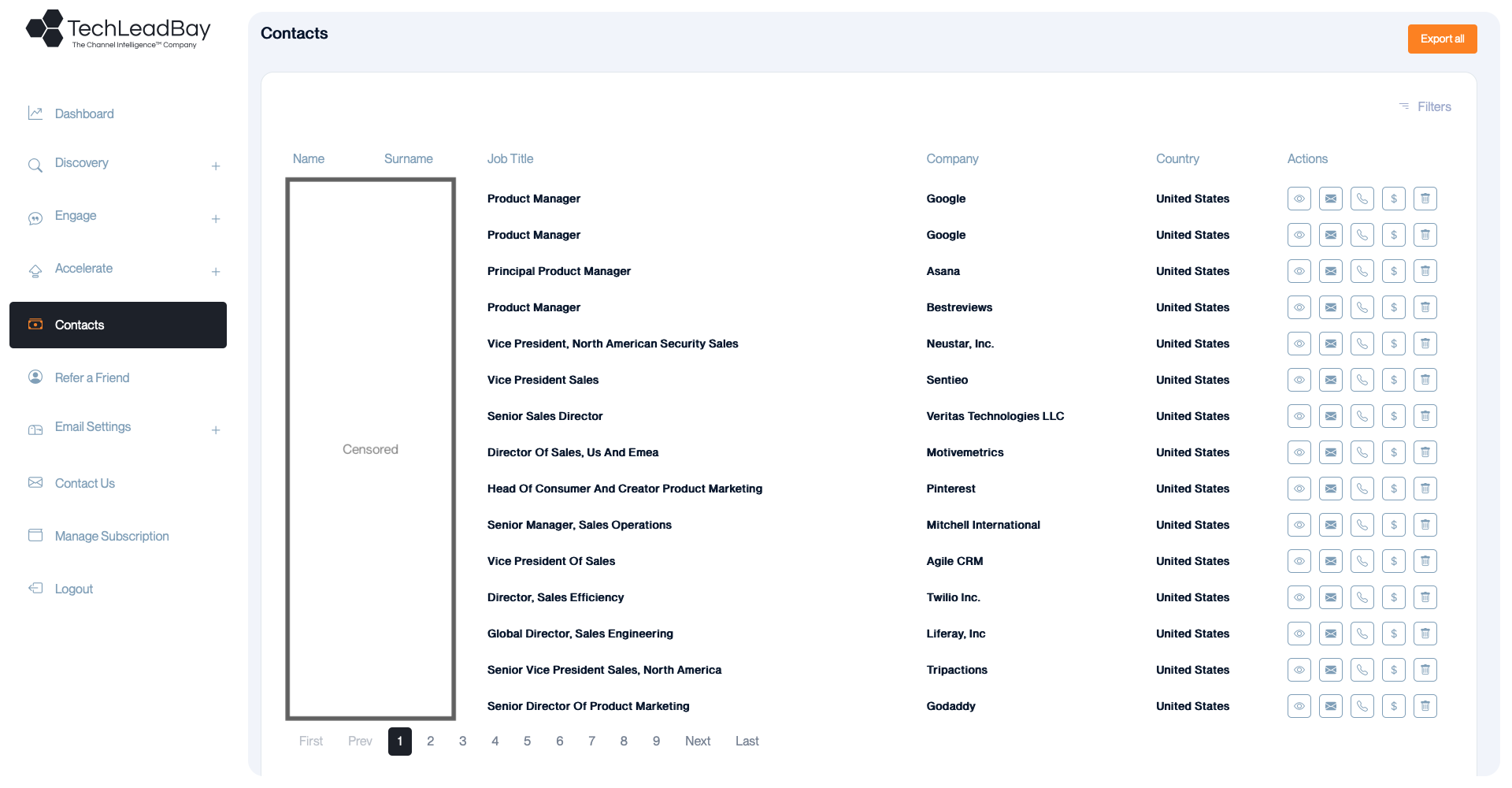This screenshot has width=1512, height=788.
Task: Click 'Senior Director Of Product Marketing' text
Action: 588,706
